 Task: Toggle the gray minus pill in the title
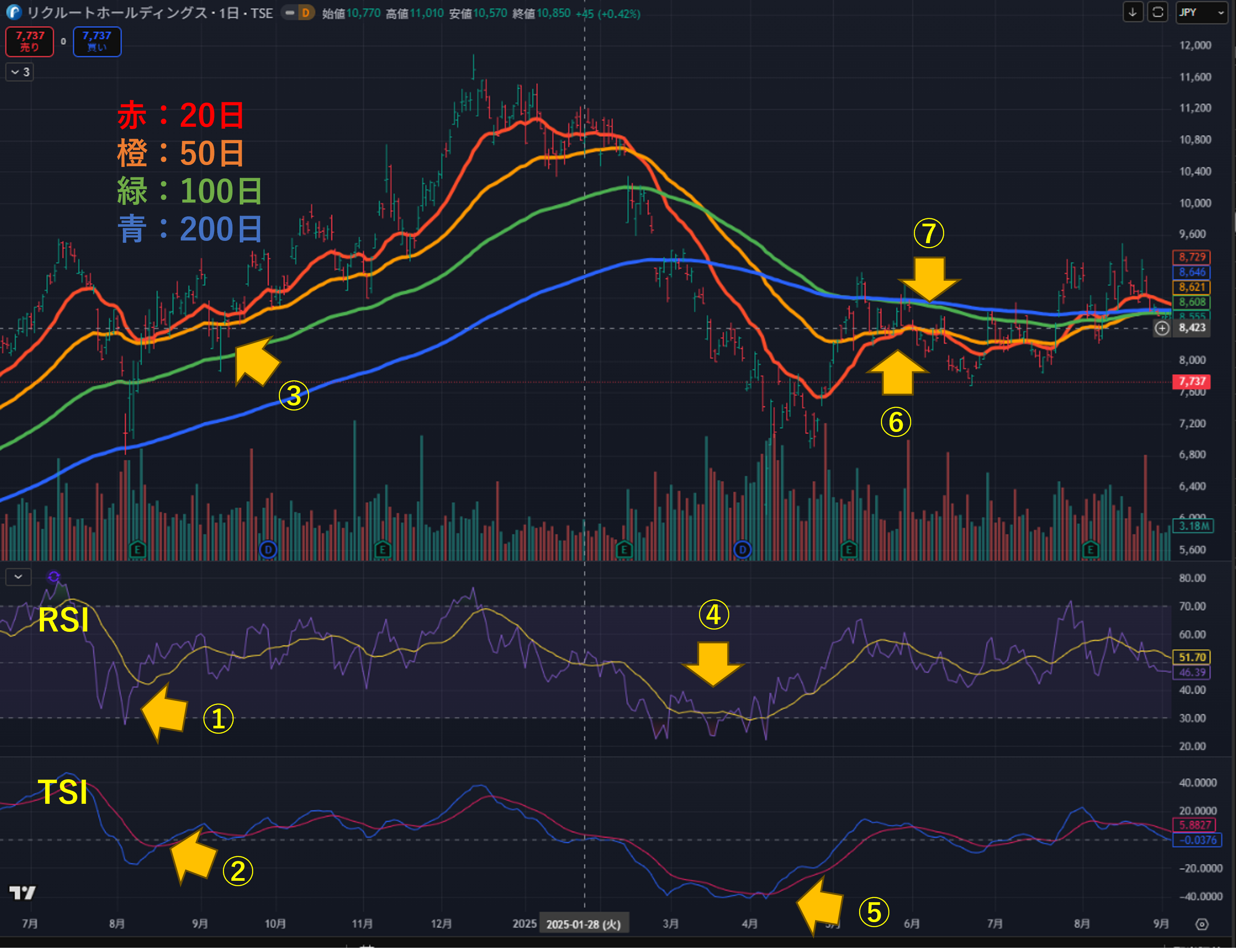pyautogui.click(x=290, y=13)
